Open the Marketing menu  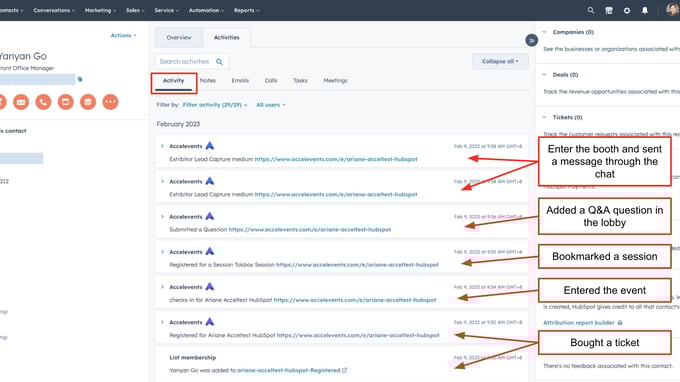click(x=100, y=10)
